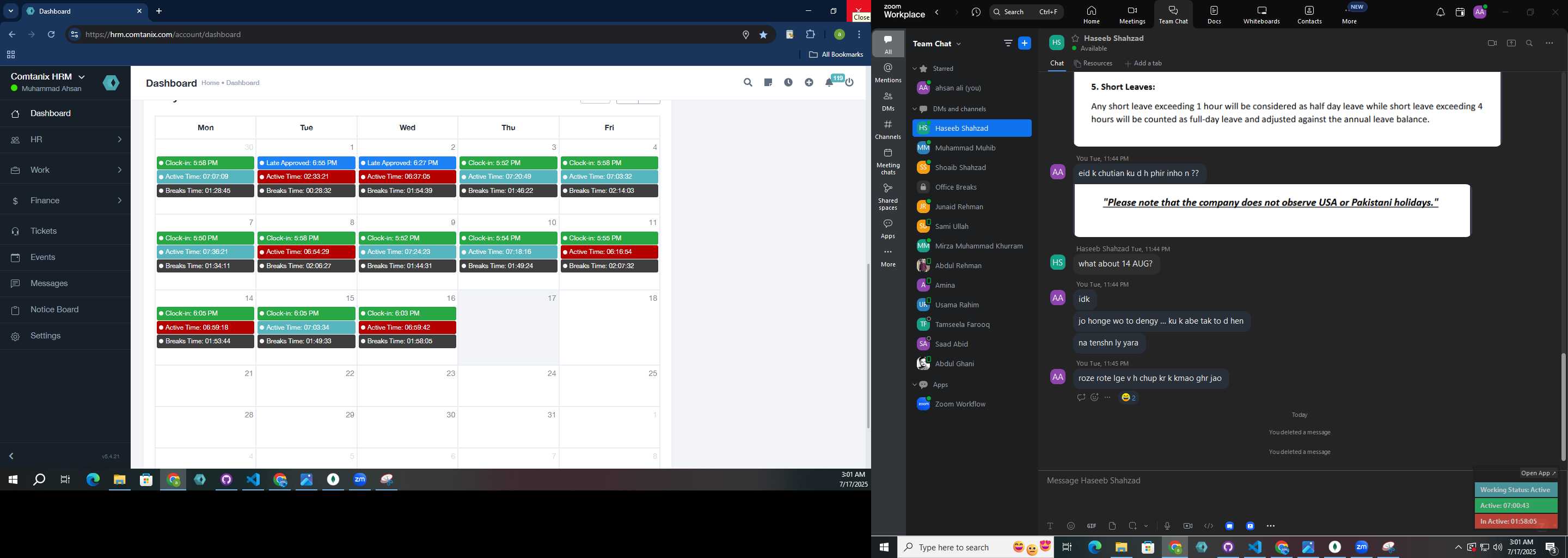Search within Haseeb Shahzad chat
Viewport: 1568px width, 558px height.
(x=1530, y=43)
